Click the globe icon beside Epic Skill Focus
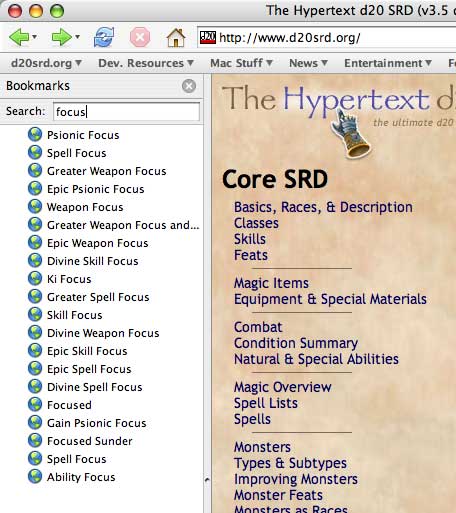The image size is (456, 513). (x=35, y=351)
